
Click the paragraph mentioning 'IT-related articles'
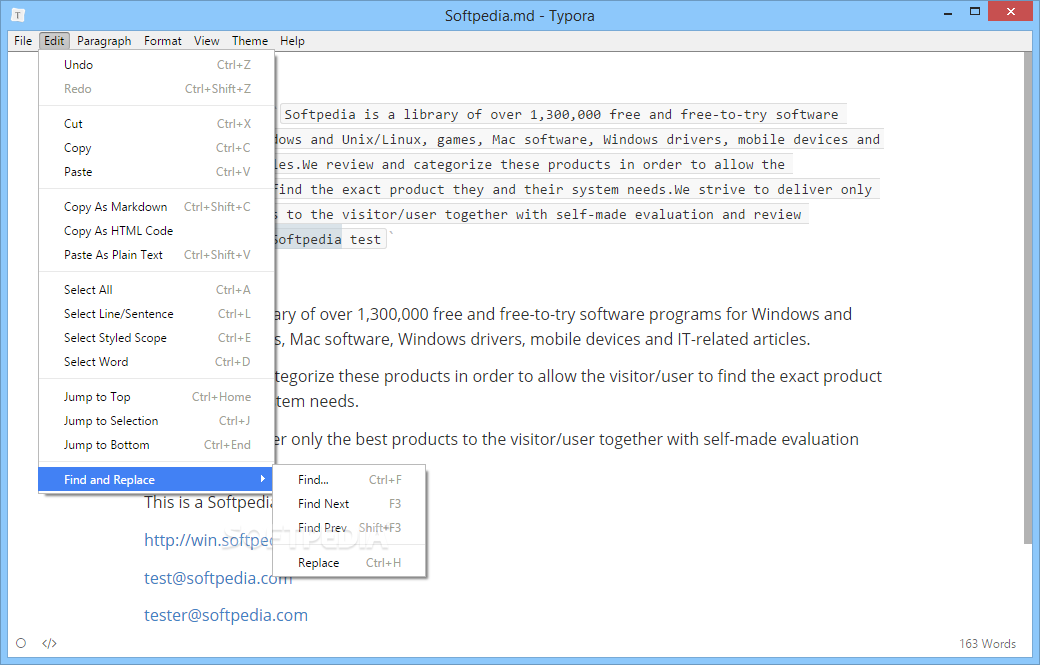543,339
